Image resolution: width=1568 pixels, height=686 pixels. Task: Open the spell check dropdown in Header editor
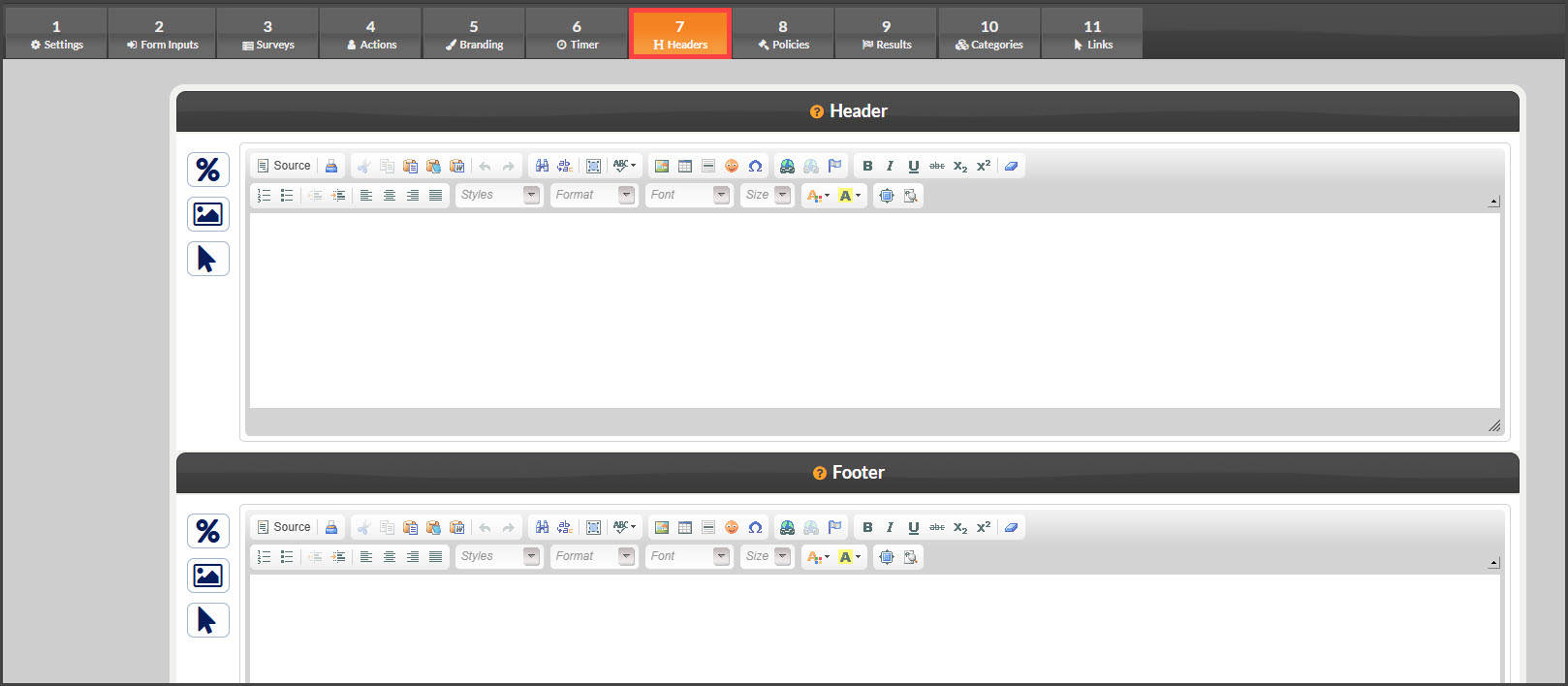625,166
